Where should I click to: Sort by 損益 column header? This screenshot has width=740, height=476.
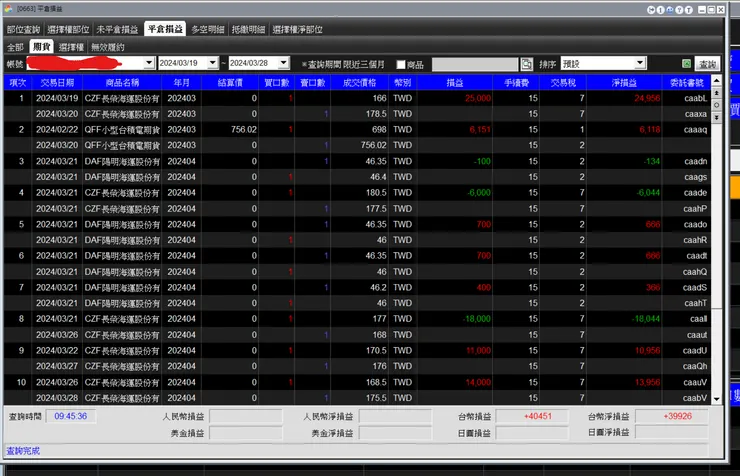pyautogui.click(x=455, y=83)
